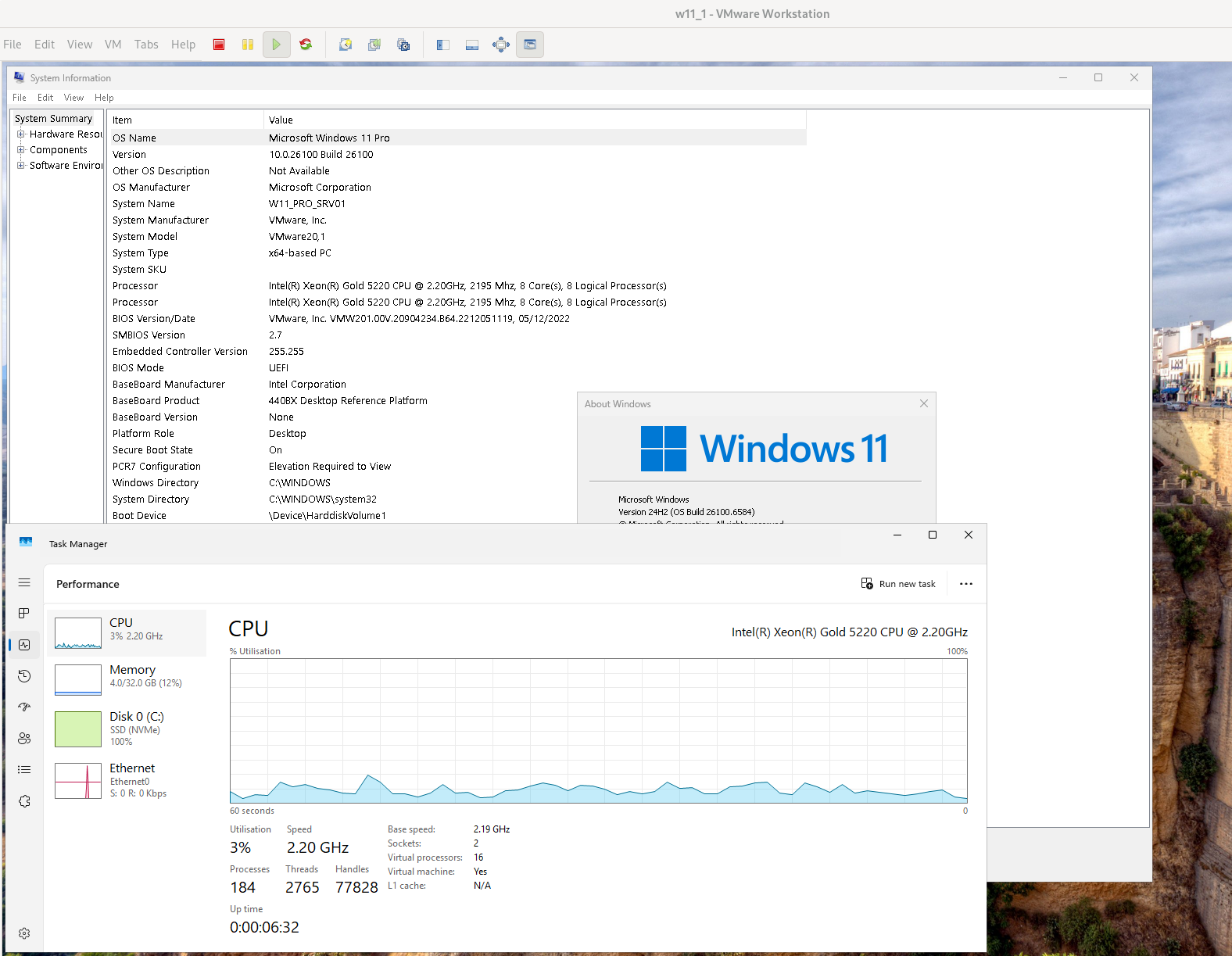Take a VM snapshot from the toolbar
The width and height of the screenshot is (1232, 956).
[346, 45]
